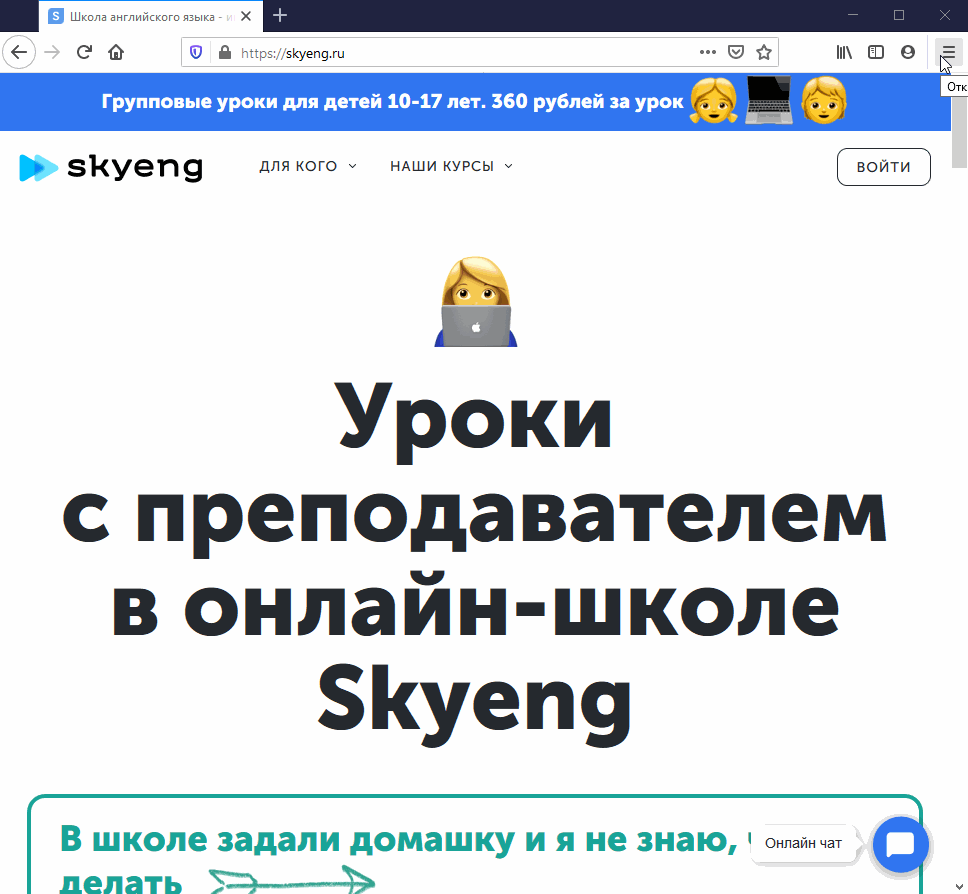Open a new browser tab

[x=280, y=15]
